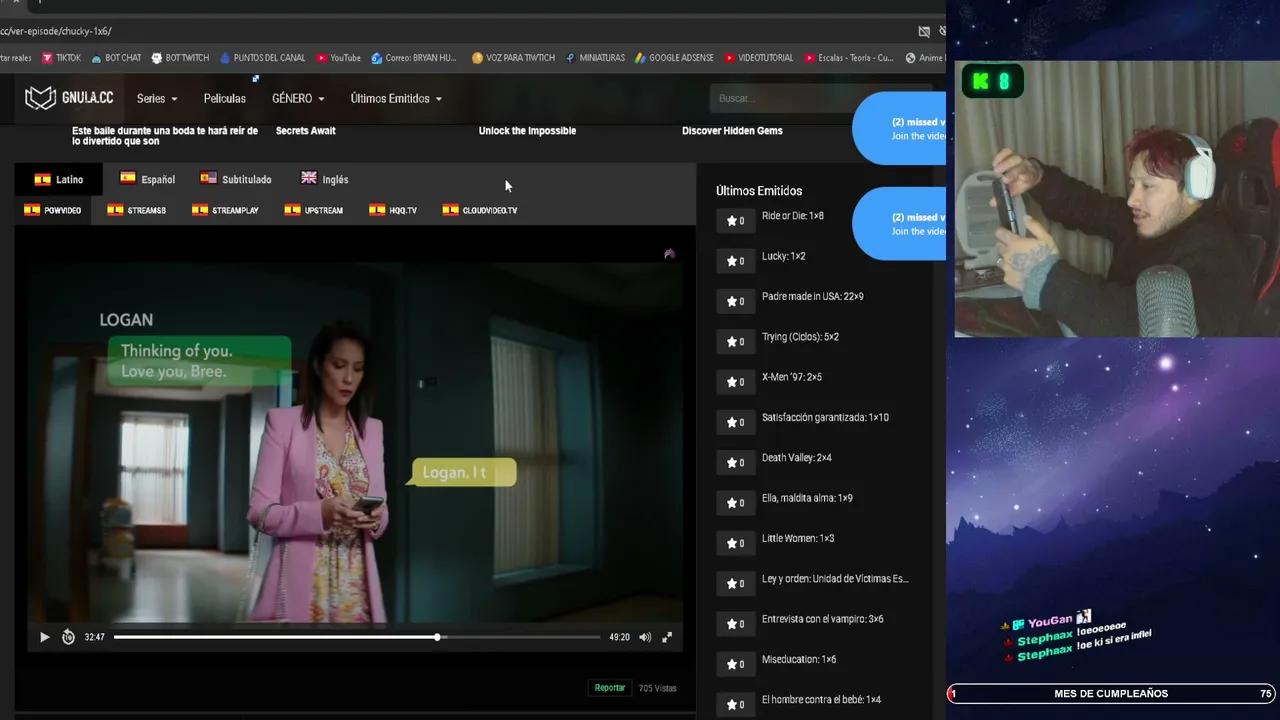Switch to the Español language tab
This screenshot has height=720, width=1280.
point(147,180)
